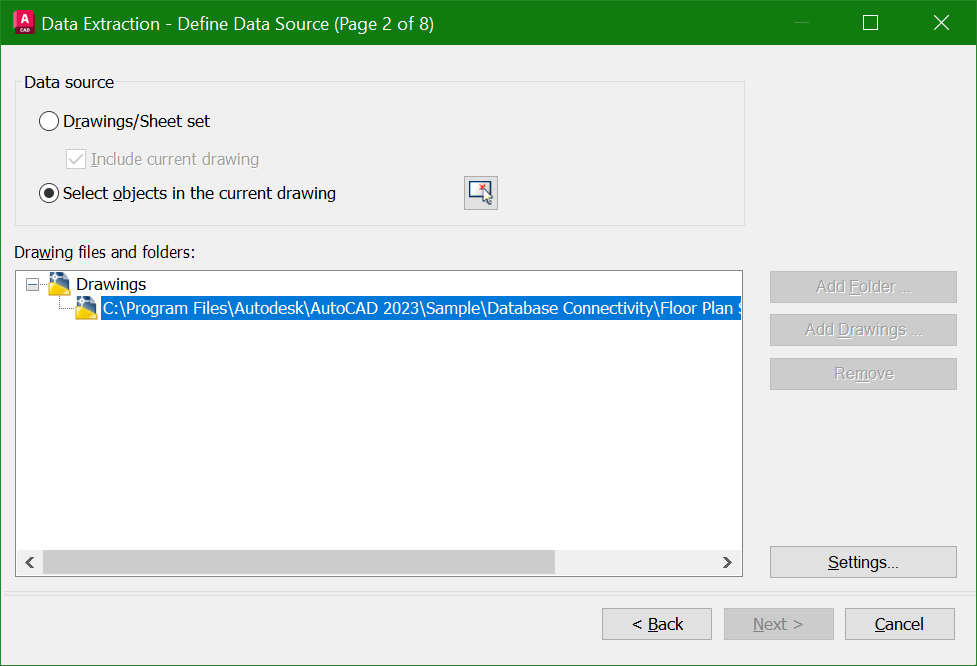This screenshot has height=666, width=977.
Task: Click the Drawings folder icon in tree
Action: [x=59, y=284]
